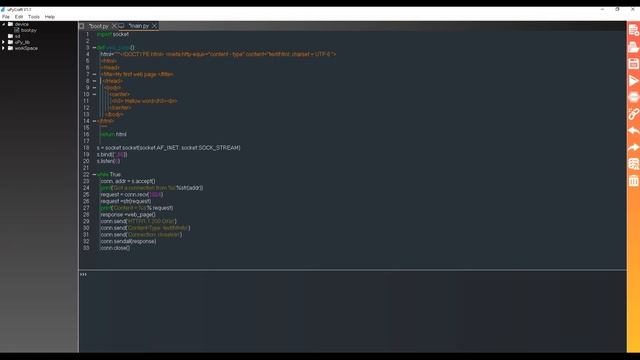Create a new file with the toolbar icon
The image size is (640, 360).
(633, 30)
